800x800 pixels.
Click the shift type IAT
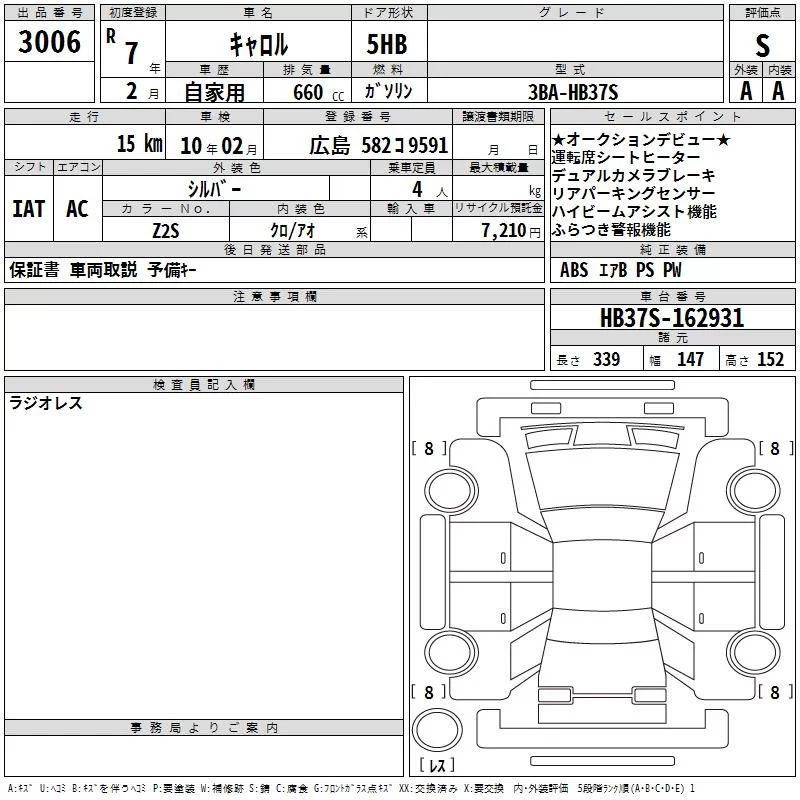pos(29,209)
